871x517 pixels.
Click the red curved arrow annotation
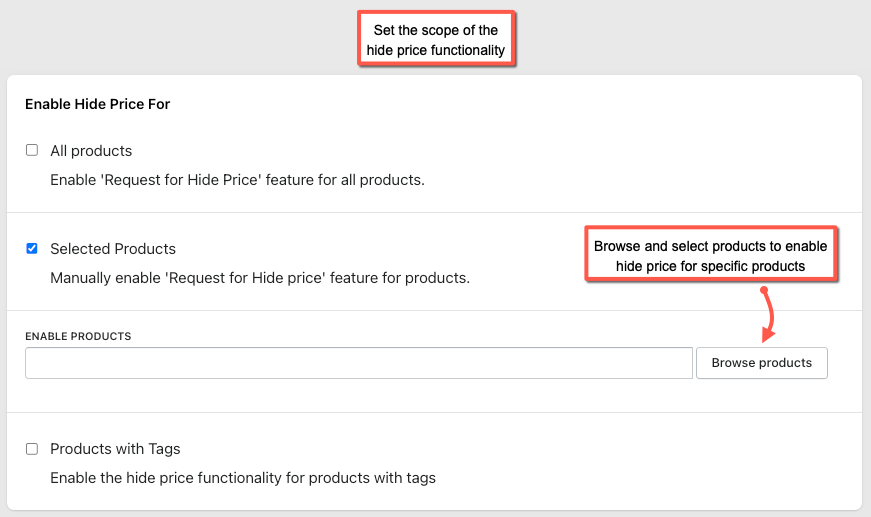click(x=768, y=314)
